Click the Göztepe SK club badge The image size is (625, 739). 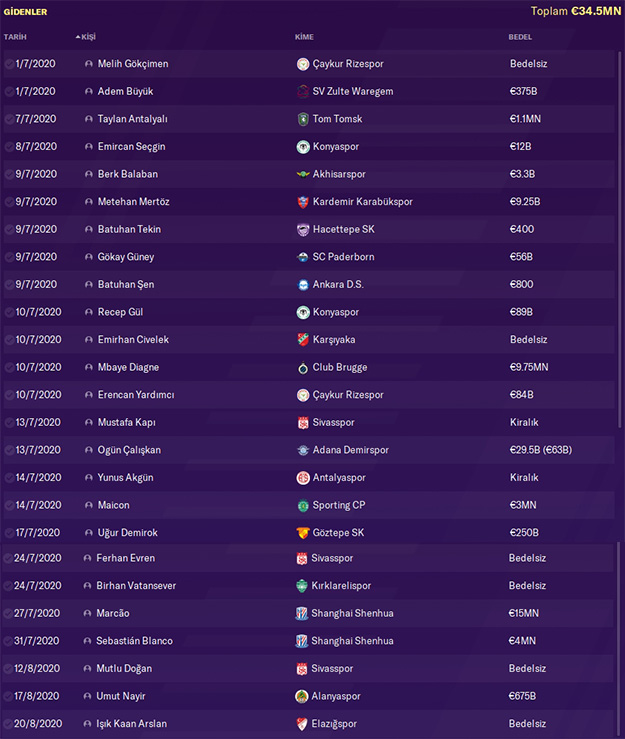coord(303,533)
